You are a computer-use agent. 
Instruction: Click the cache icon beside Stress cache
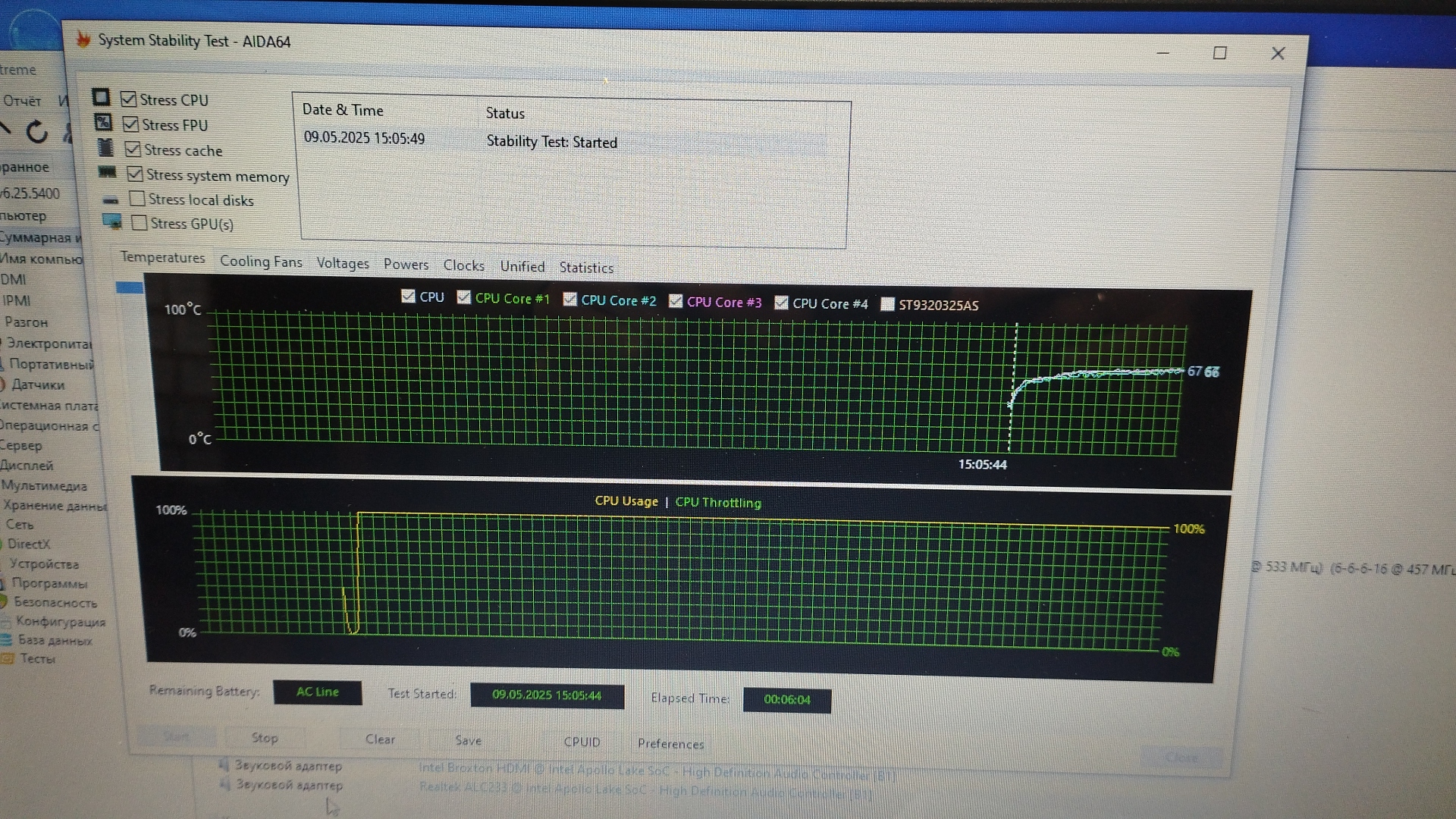[x=105, y=147]
